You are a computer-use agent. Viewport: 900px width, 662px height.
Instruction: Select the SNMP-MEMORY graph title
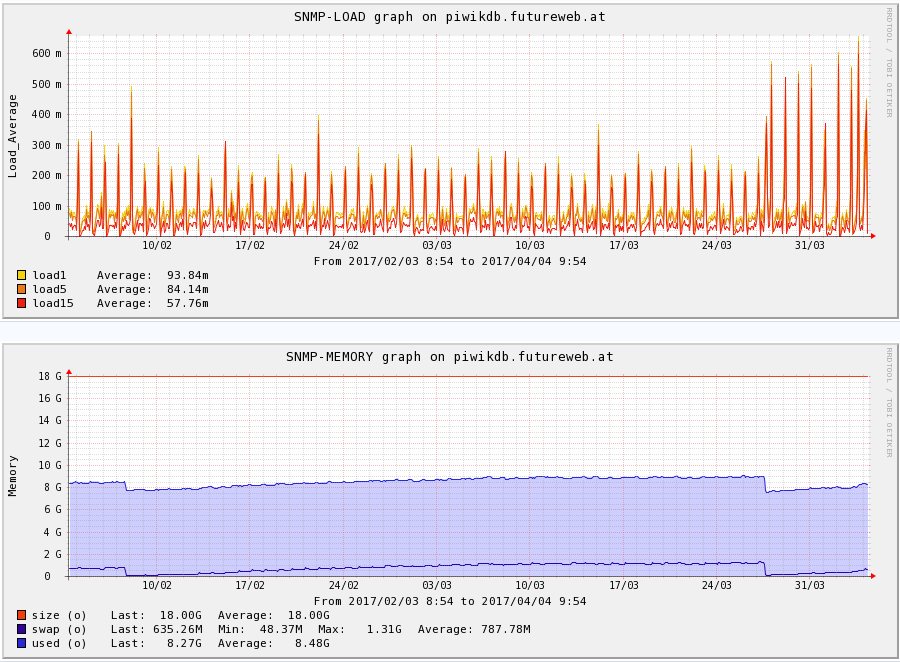click(x=449, y=356)
